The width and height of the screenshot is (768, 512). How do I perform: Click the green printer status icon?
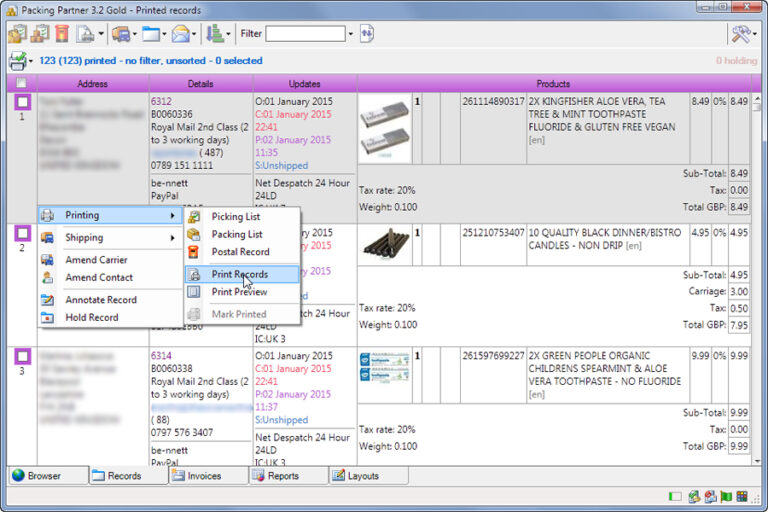click(17, 61)
